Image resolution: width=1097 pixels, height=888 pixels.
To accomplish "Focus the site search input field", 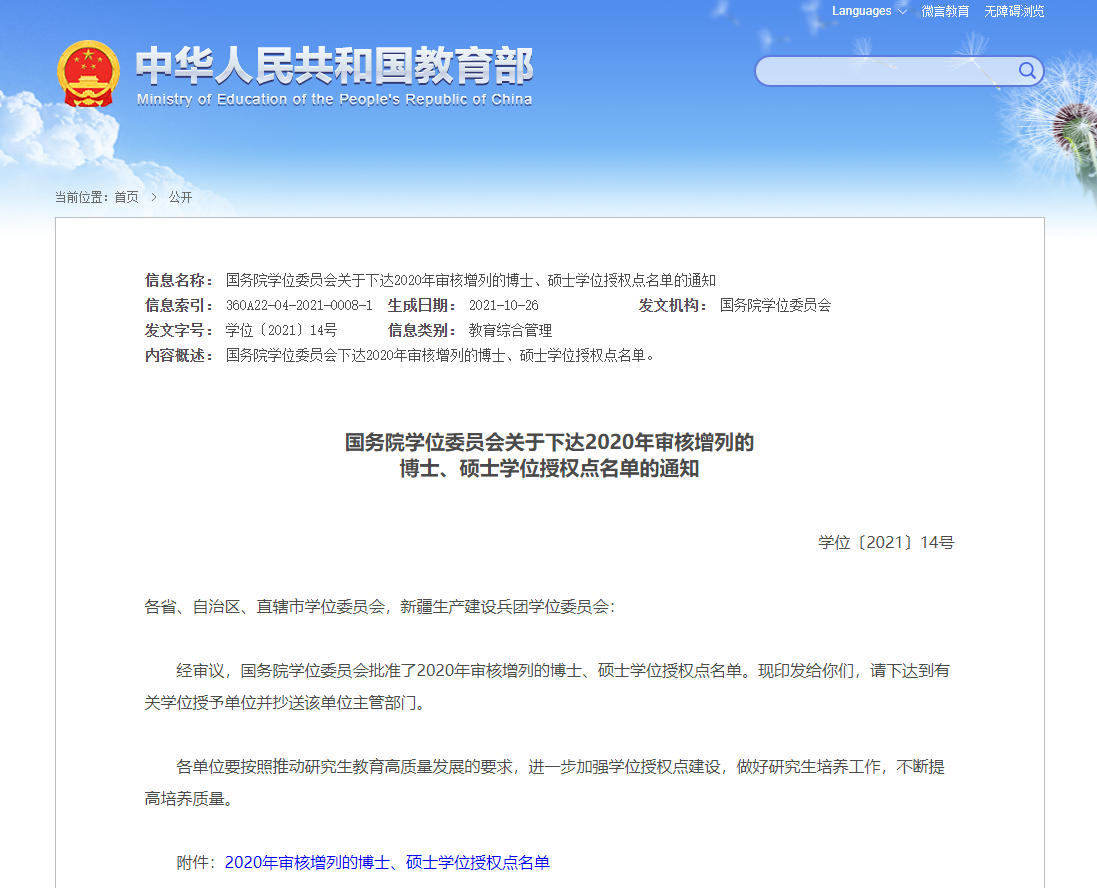I will [886, 71].
